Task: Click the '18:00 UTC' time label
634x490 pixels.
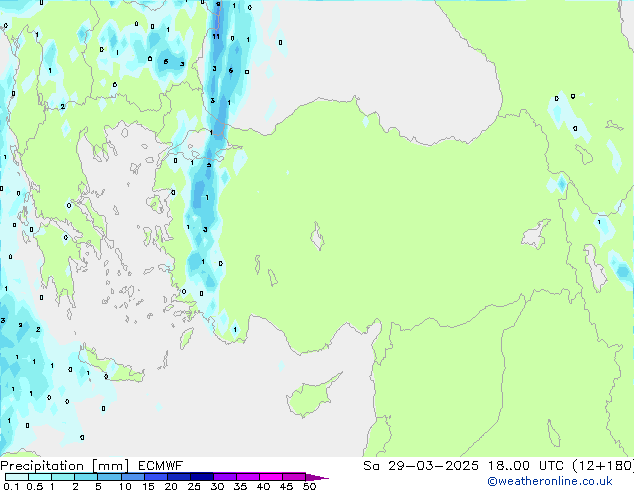Action: click(525, 466)
